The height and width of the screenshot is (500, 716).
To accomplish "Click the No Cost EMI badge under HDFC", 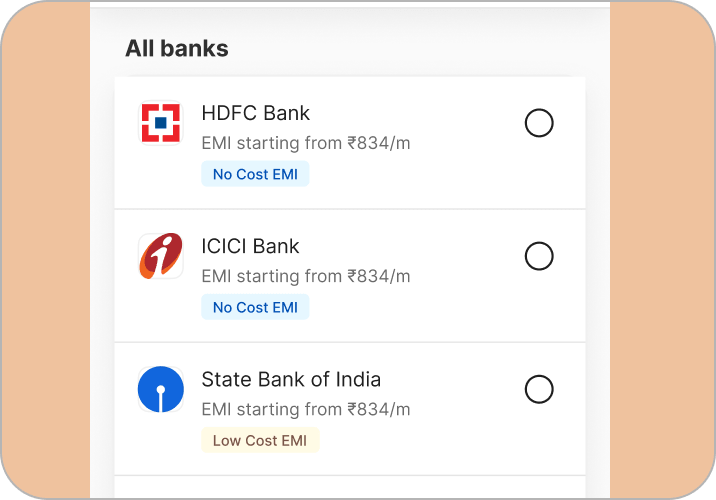I will tap(255, 174).
